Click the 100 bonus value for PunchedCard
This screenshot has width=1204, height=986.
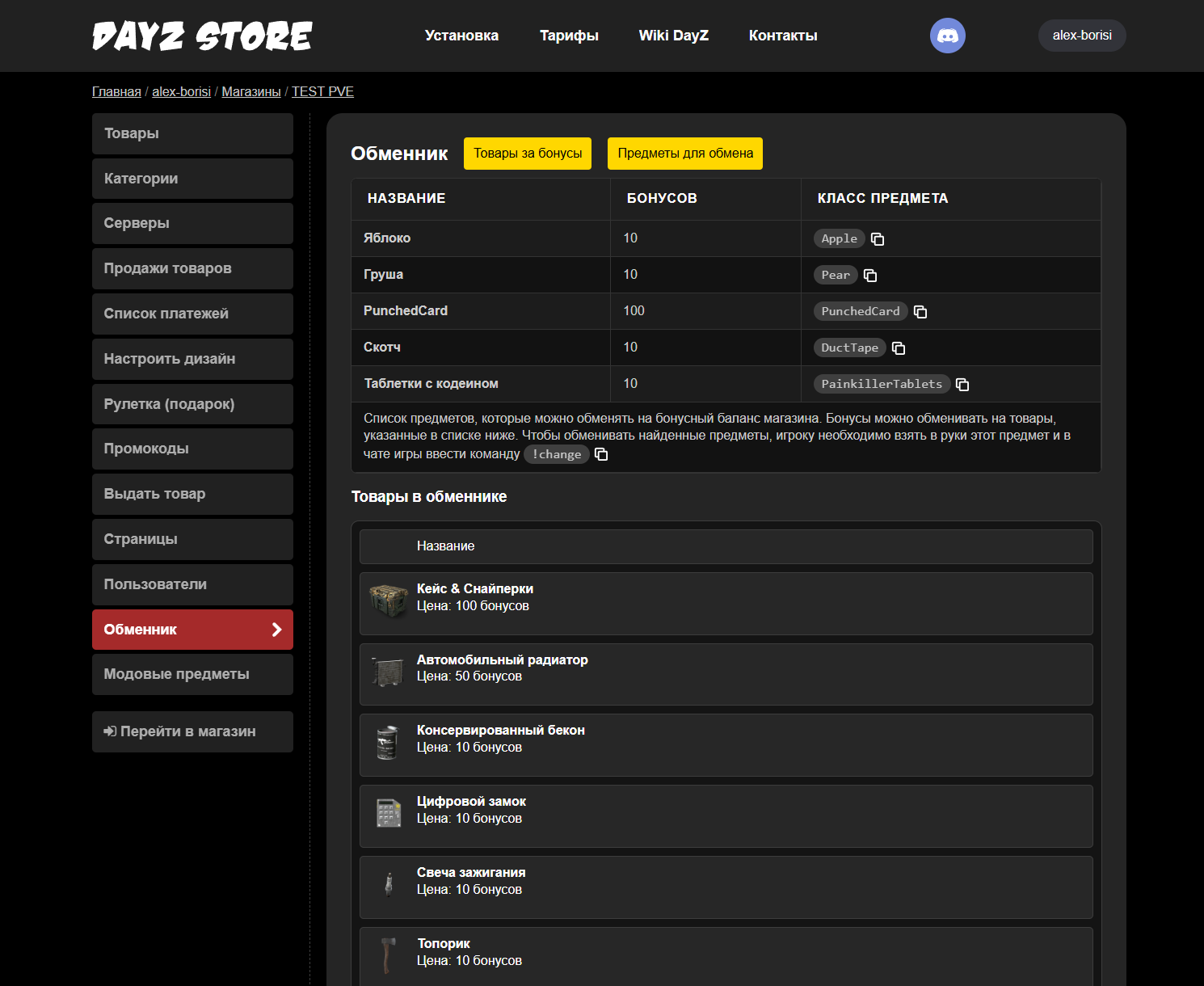(x=634, y=311)
